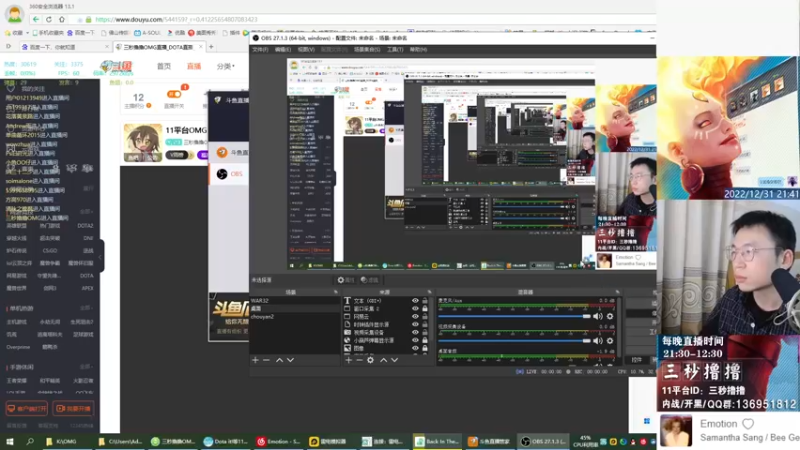Select the 桌面 scene in OBS

tap(294, 309)
